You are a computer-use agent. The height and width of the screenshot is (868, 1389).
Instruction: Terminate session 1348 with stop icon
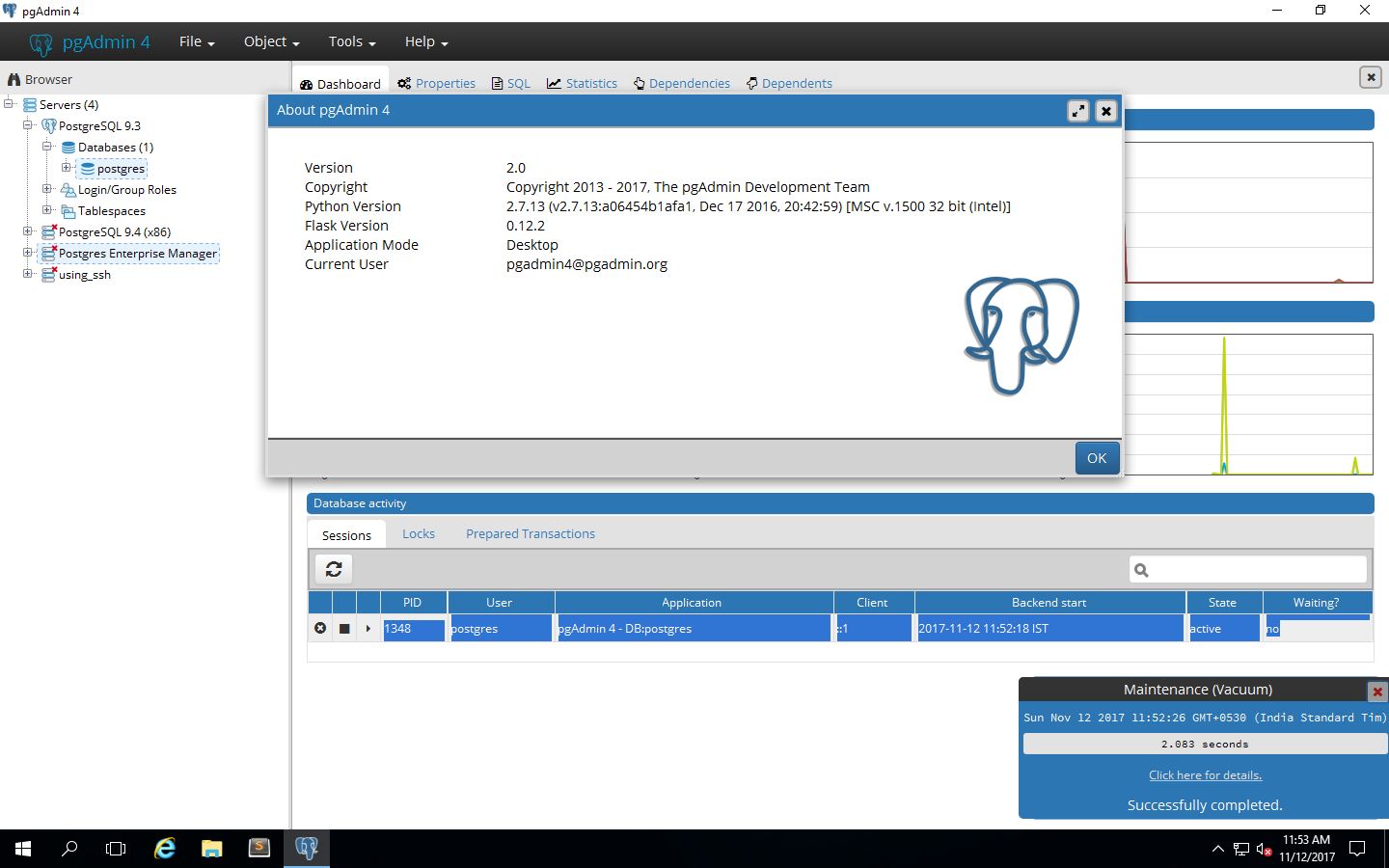point(344,628)
